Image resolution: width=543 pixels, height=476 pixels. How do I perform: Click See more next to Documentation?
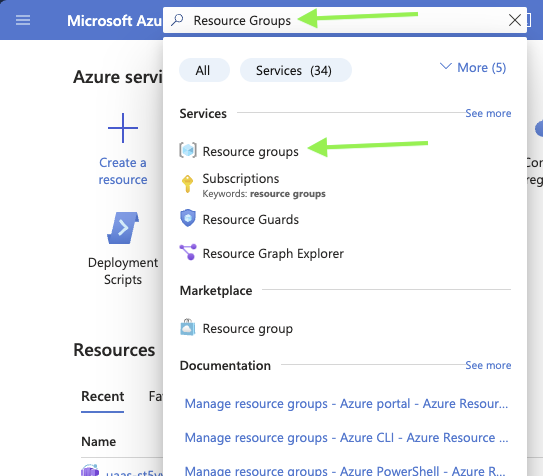488,365
